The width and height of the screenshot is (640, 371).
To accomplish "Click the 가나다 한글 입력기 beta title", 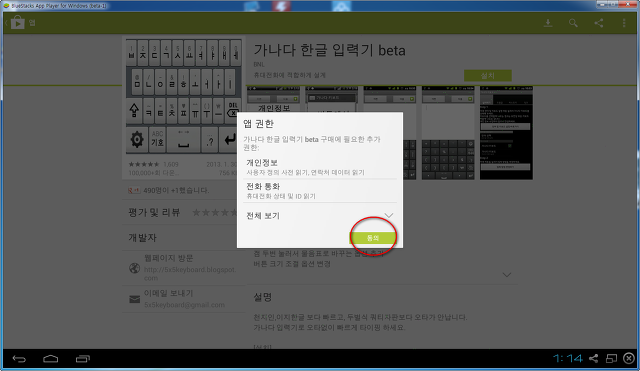I will pos(329,50).
